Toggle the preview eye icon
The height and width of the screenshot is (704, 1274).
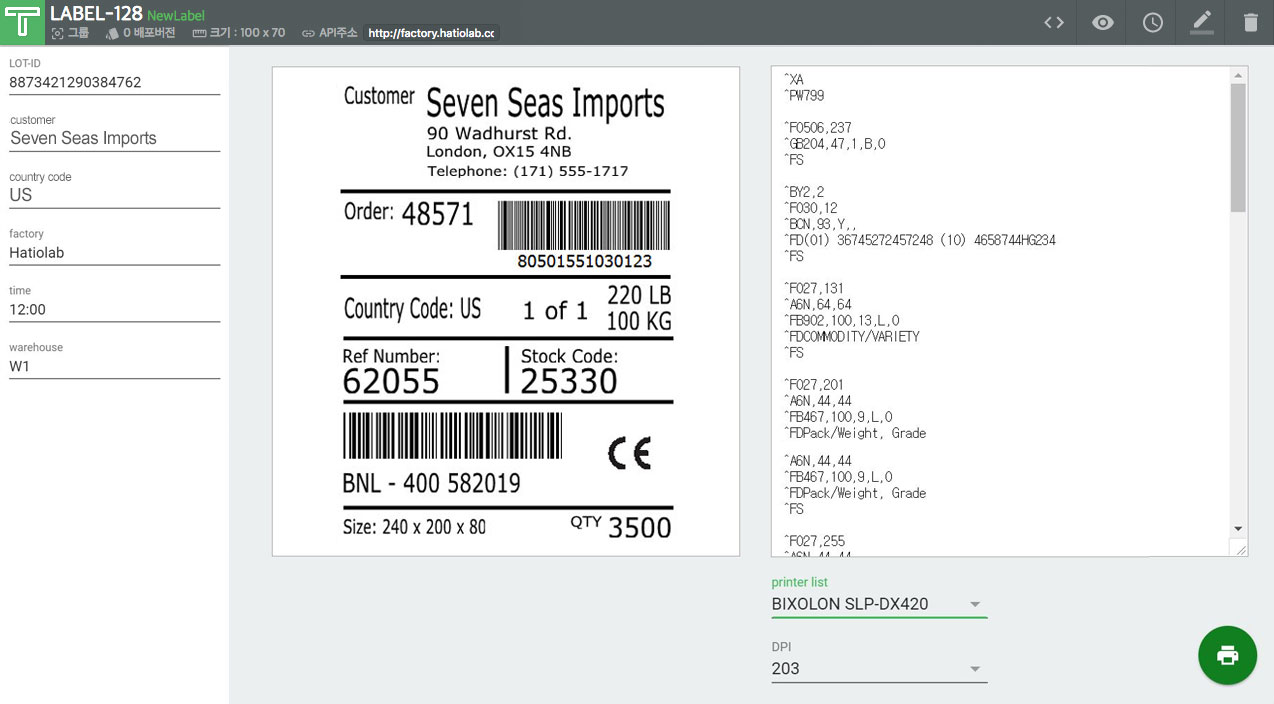[x=1103, y=22]
